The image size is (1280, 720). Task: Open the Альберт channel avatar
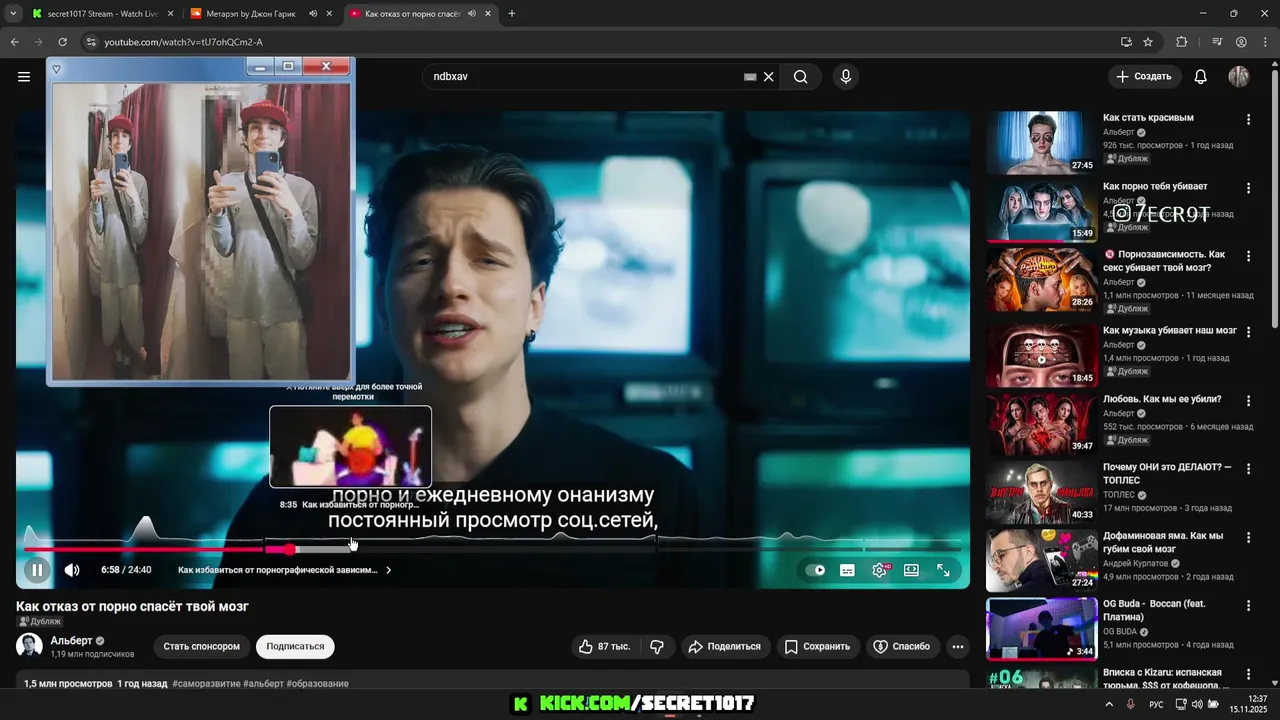(29, 646)
